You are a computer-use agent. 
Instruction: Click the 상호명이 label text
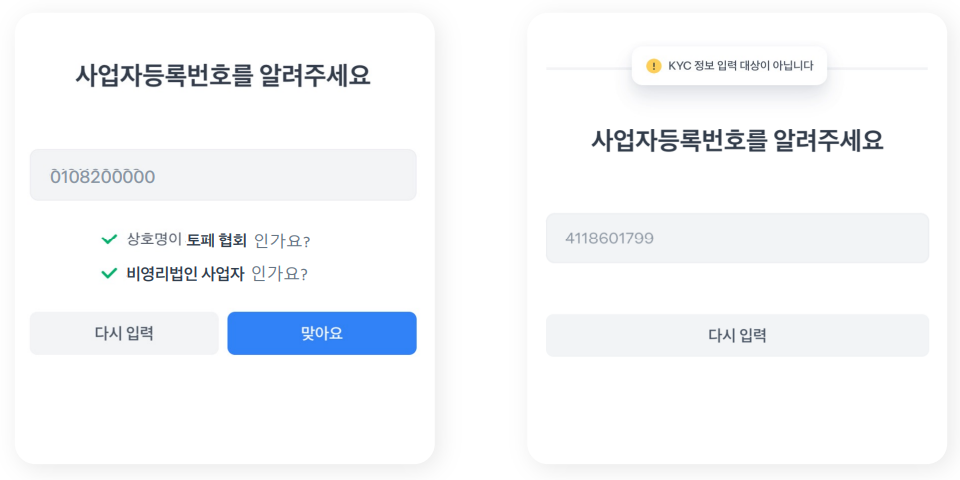pos(154,240)
